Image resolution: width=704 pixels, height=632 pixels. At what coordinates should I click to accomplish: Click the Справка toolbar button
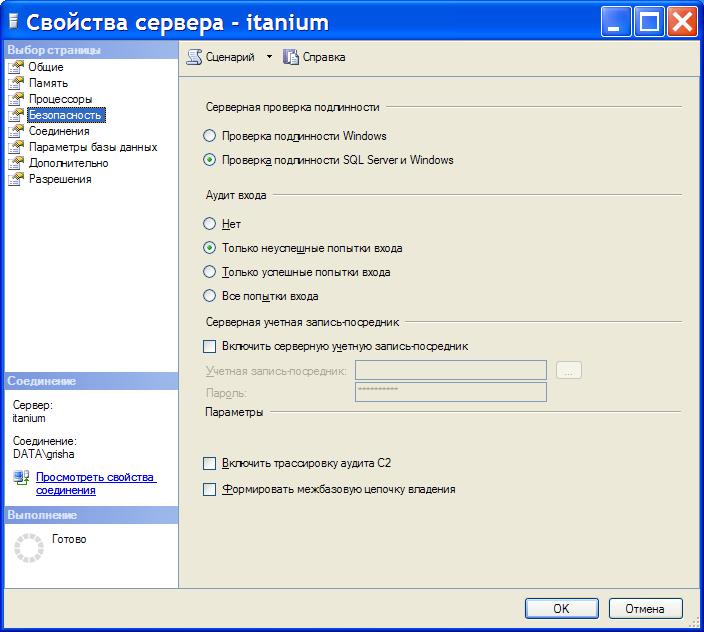[314, 57]
